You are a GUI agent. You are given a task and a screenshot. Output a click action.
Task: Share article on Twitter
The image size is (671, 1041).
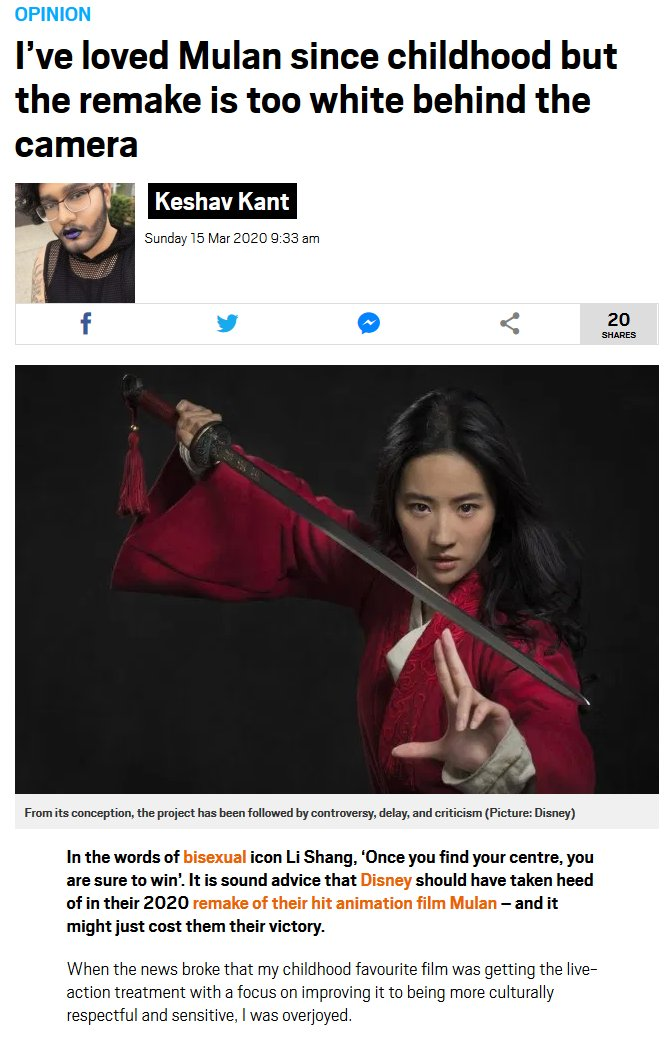point(227,323)
